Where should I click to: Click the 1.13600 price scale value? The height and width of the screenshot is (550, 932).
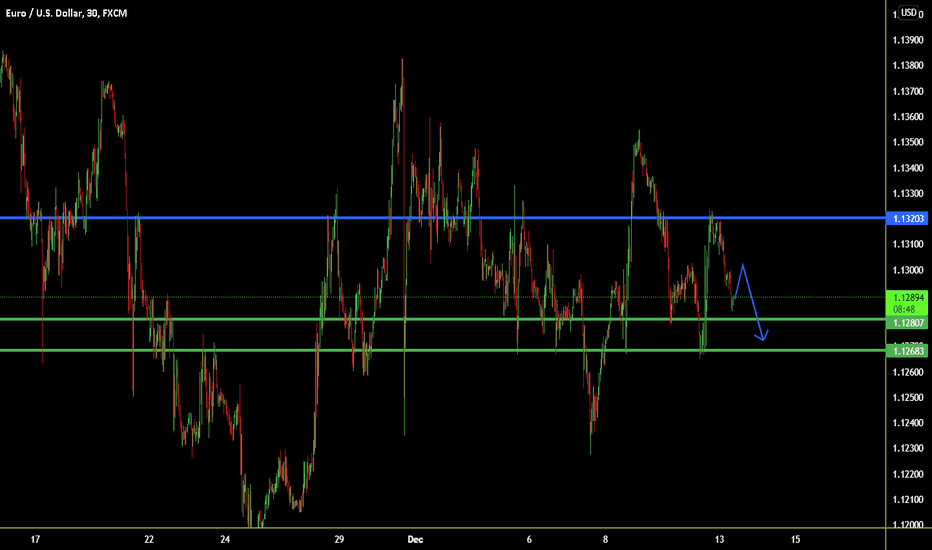point(908,117)
